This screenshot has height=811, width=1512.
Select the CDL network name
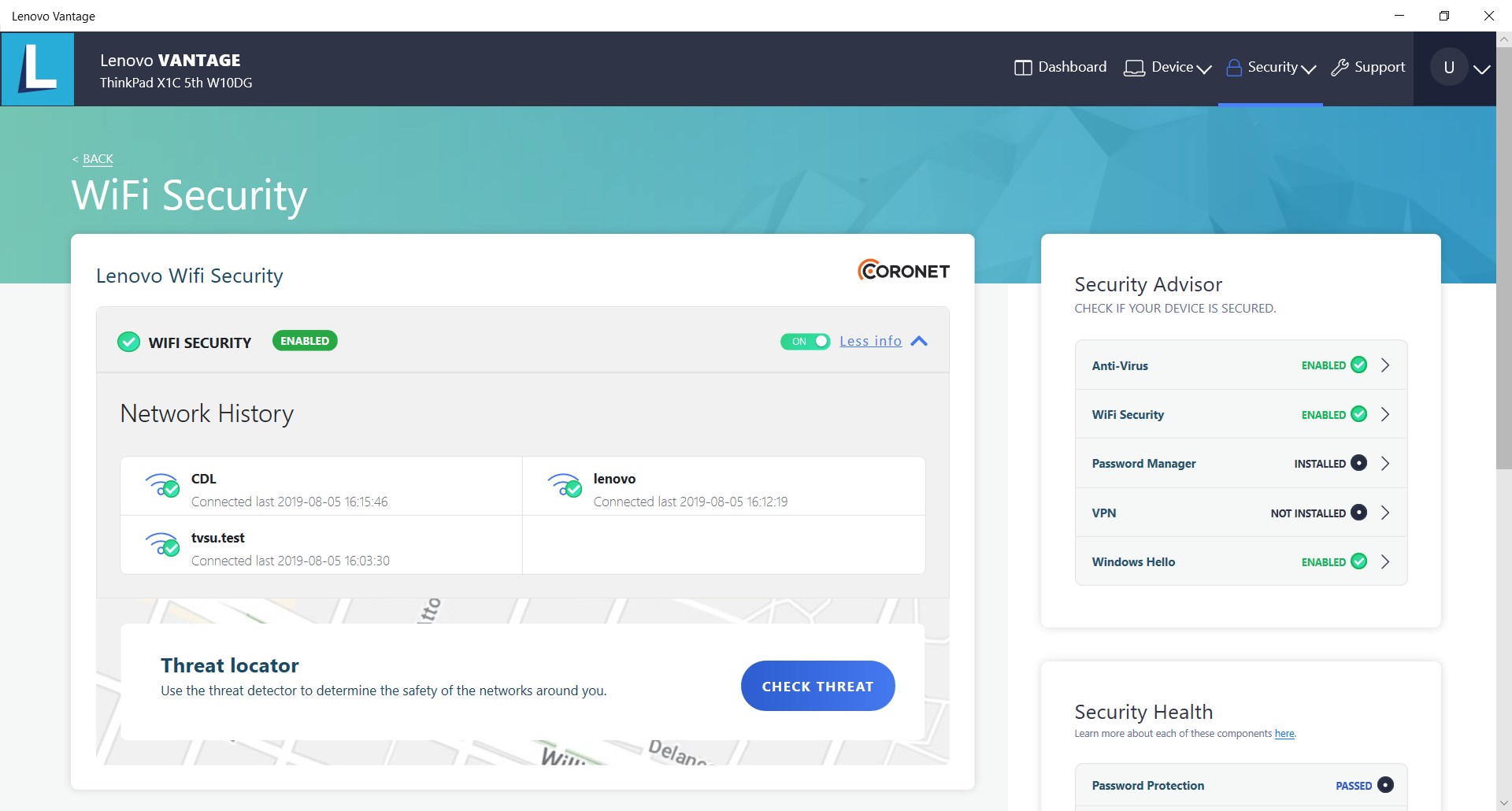tap(203, 479)
